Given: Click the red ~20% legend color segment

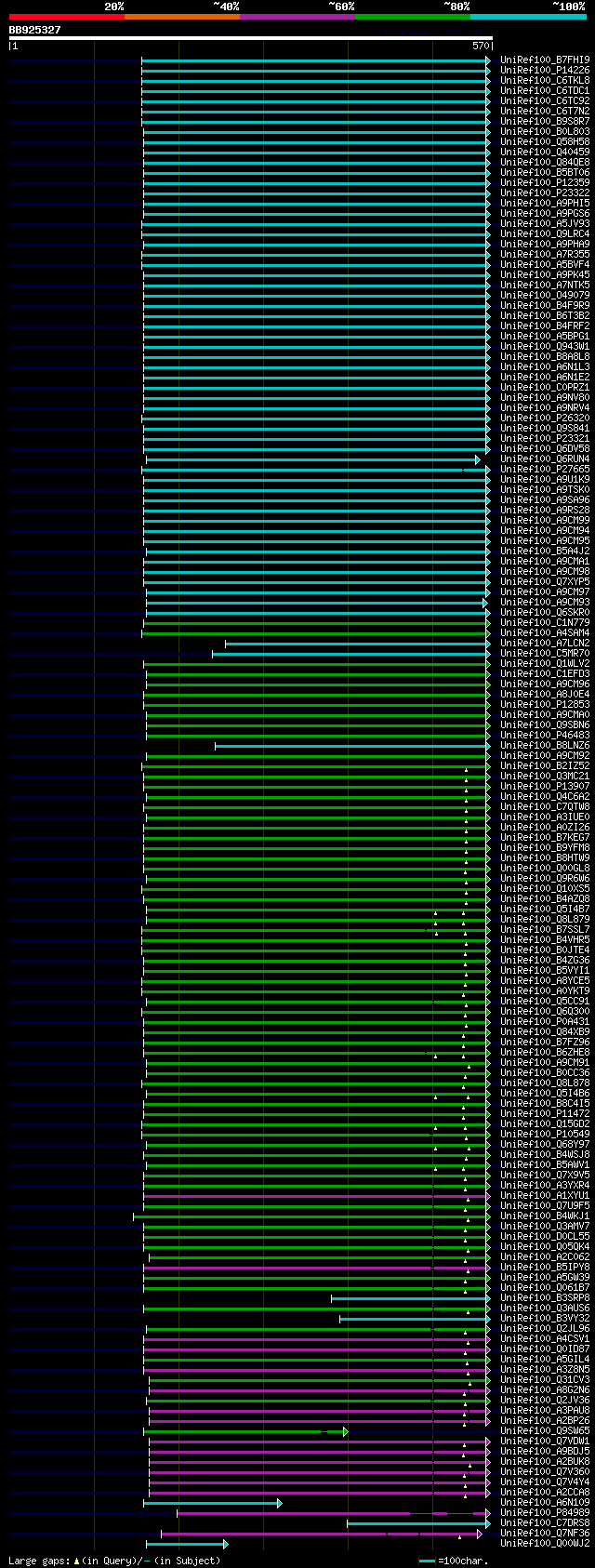Looking at the screenshot, I should 67,17.
